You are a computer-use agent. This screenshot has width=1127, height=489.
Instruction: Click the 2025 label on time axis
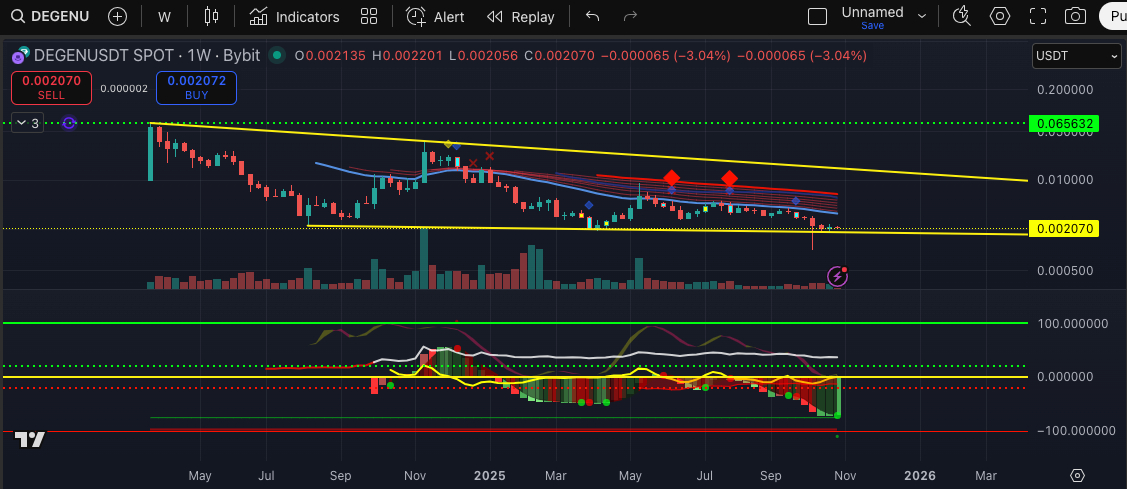(491, 475)
